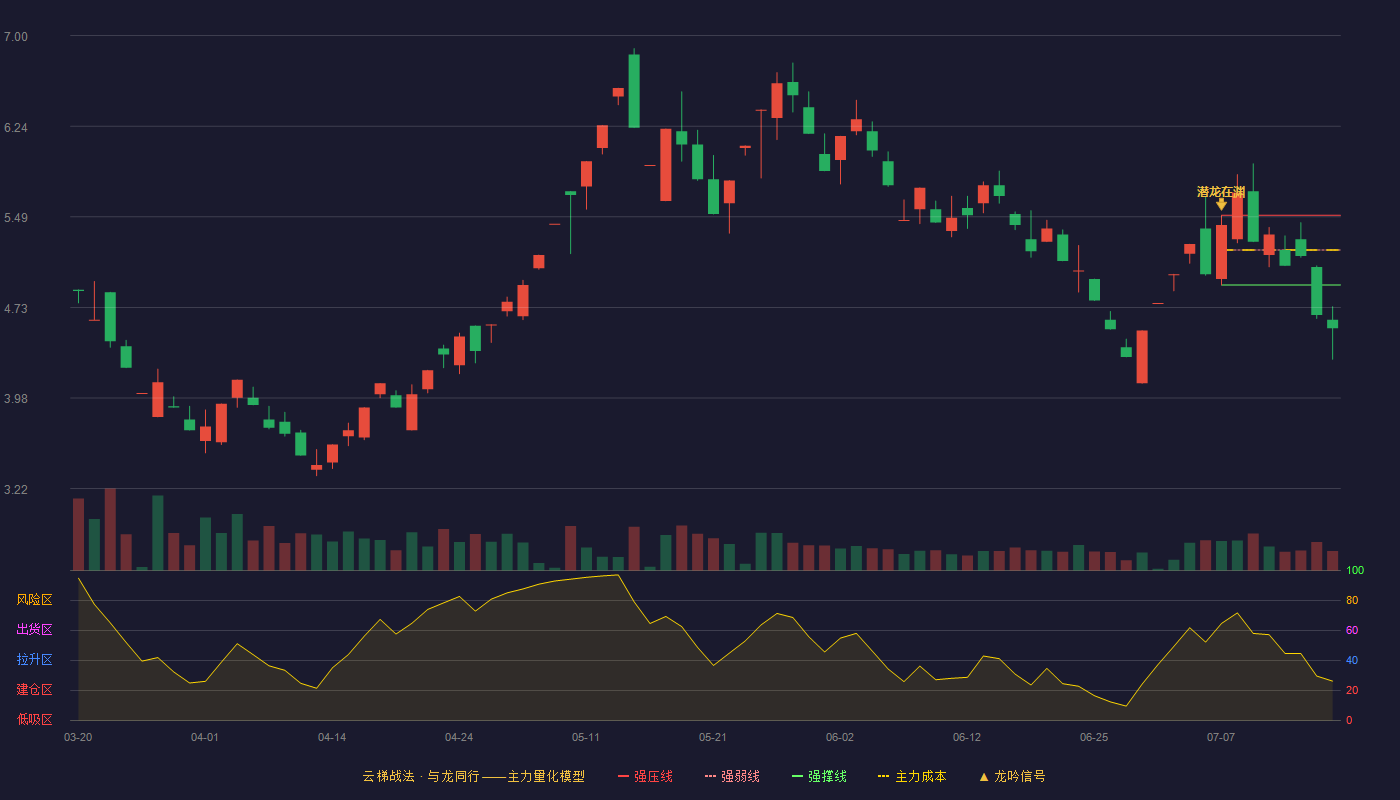Screen dimensions: 1400x800
Task: Click the 3.22 price axis label
Action: pyautogui.click(x=15, y=490)
